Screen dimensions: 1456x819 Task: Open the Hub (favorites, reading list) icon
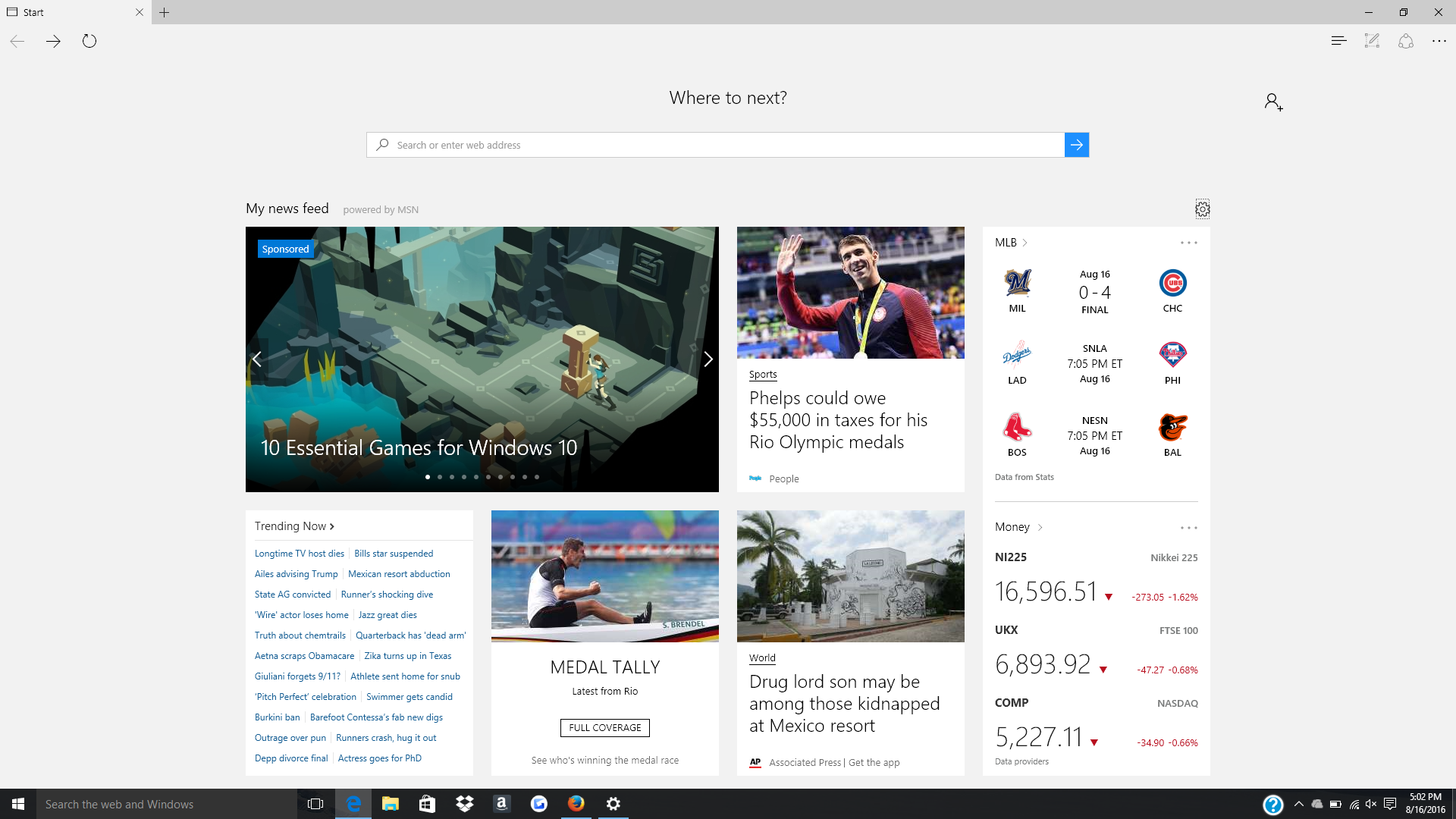pos(1338,41)
